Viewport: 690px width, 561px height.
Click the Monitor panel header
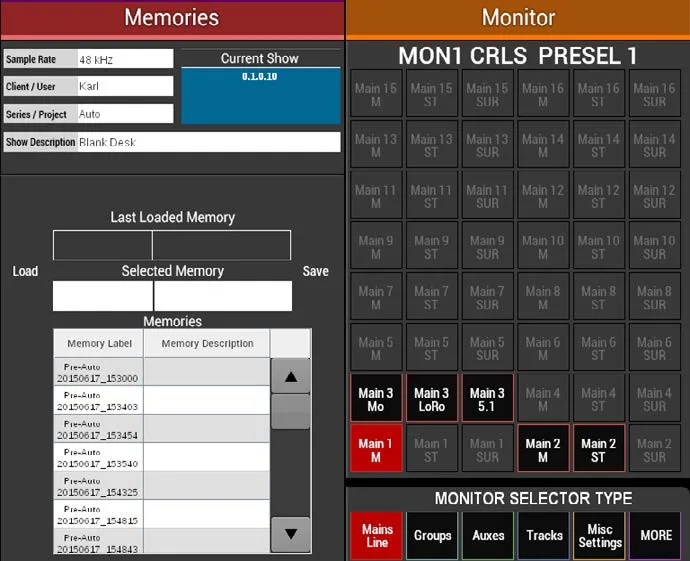pos(518,19)
